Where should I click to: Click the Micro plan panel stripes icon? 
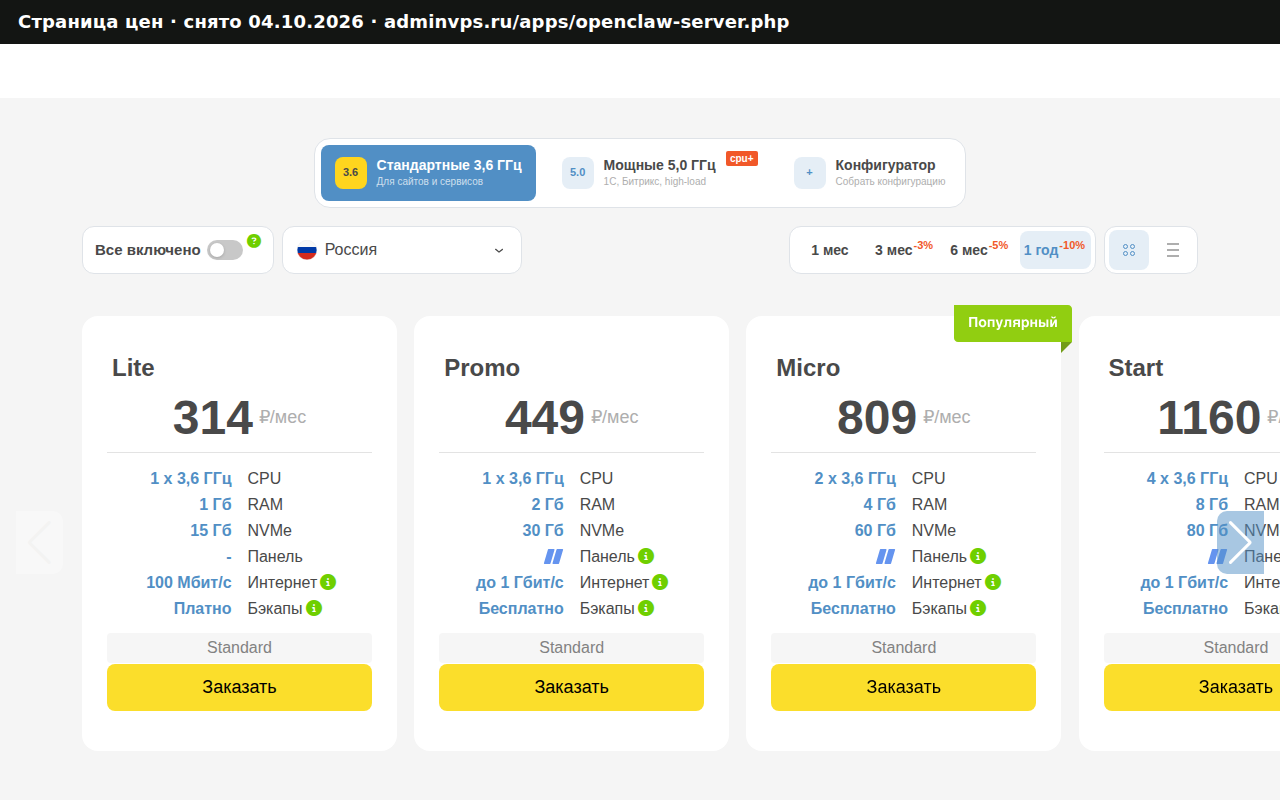click(886, 556)
